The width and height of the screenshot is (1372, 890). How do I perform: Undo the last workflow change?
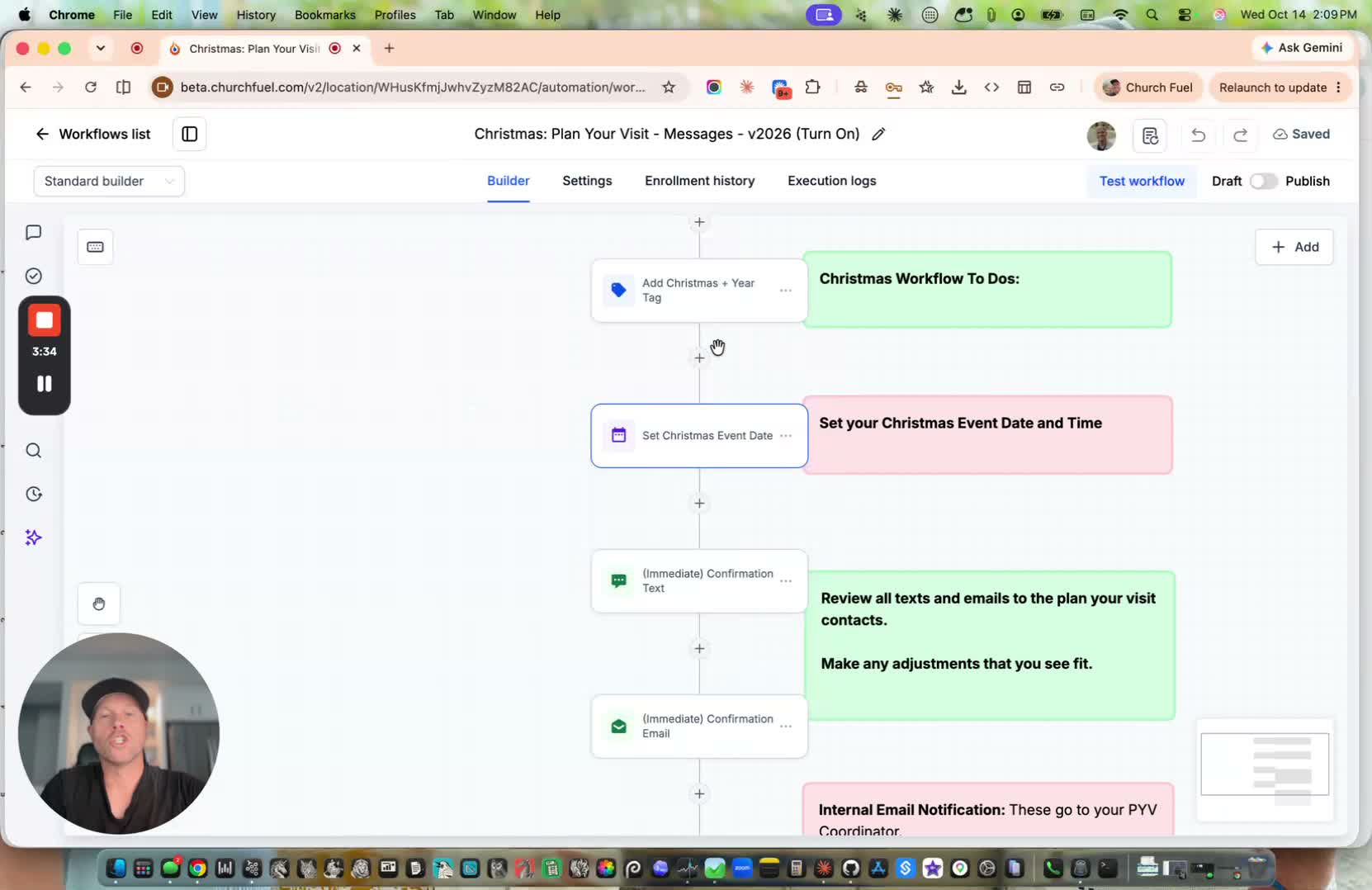tap(1199, 135)
